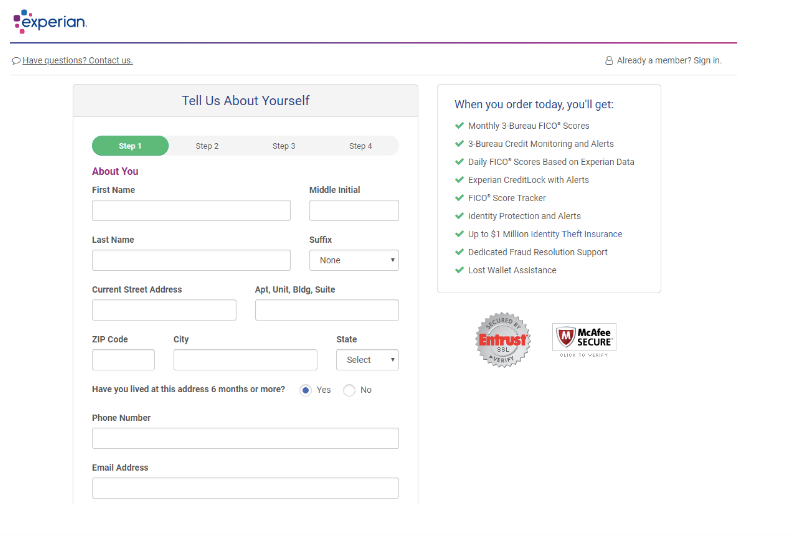Click the chat bubble icon beside Contact us
This screenshot has height=537, width=796.
(x=16, y=61)
